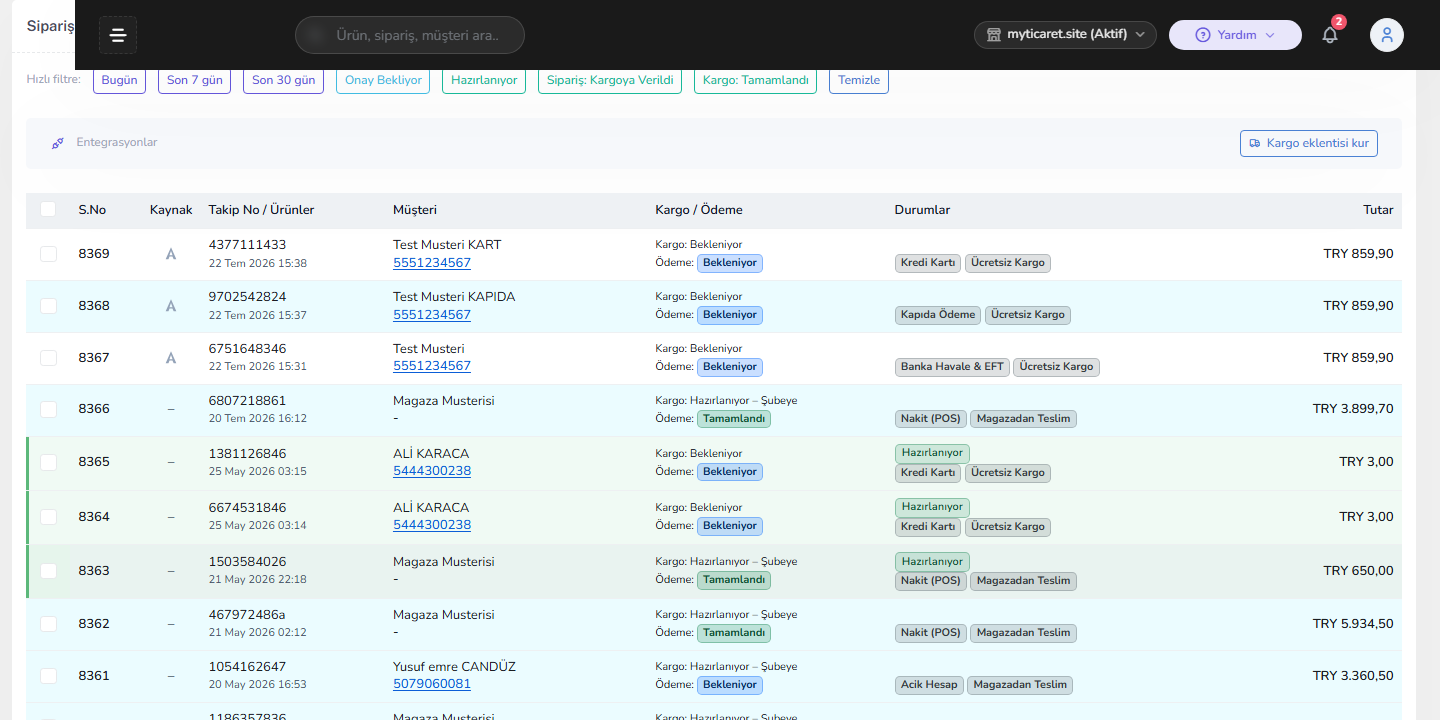Click the Kargo eklentisi kur button
The image size is (1440, 720).
pyautogui.click(x=1309, y=144)
